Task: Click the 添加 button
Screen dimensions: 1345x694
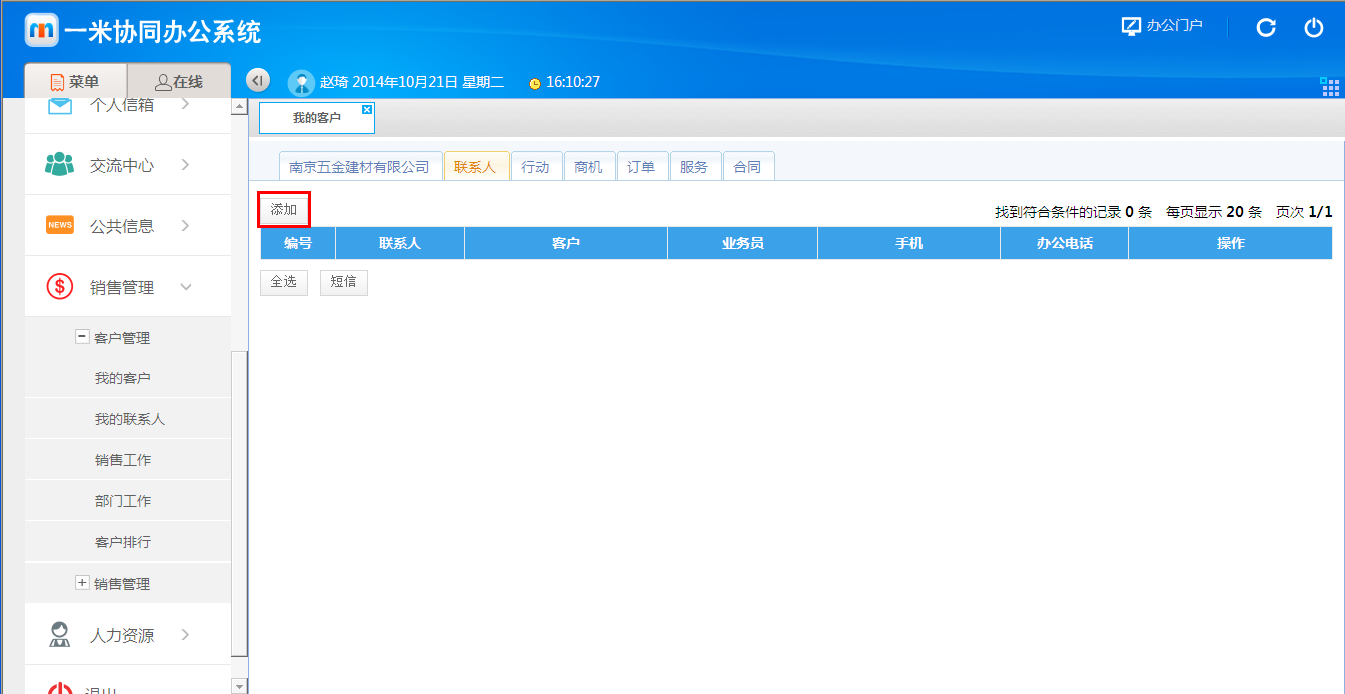Action: click(x=284, y=210)
